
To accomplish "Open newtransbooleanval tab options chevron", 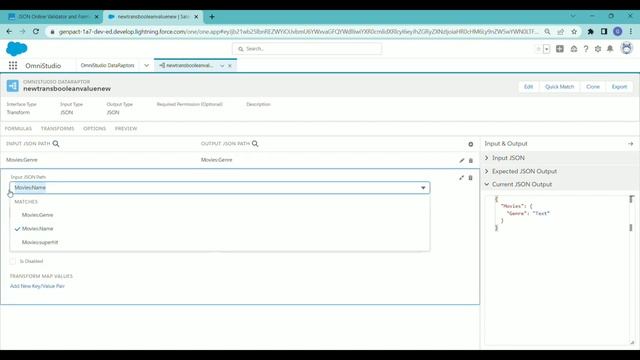I will click(x=222, y=66).
